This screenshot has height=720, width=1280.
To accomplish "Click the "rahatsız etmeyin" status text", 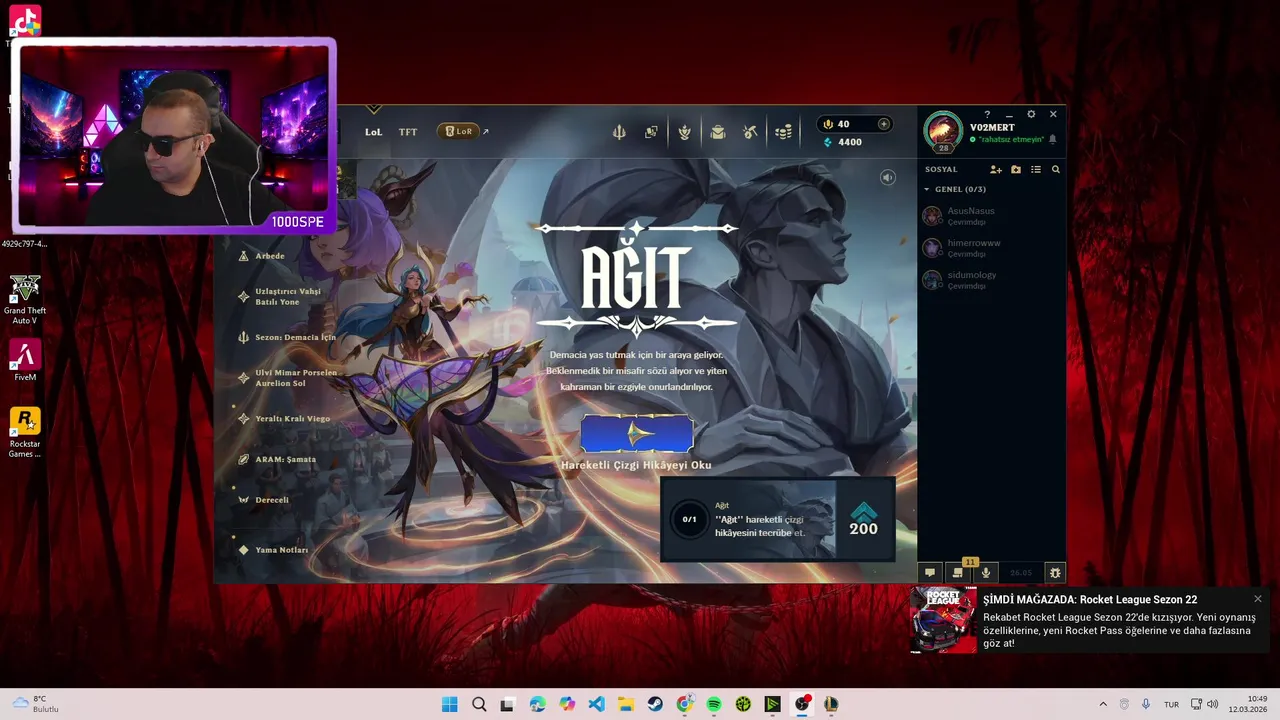I will click(1012, 140).
